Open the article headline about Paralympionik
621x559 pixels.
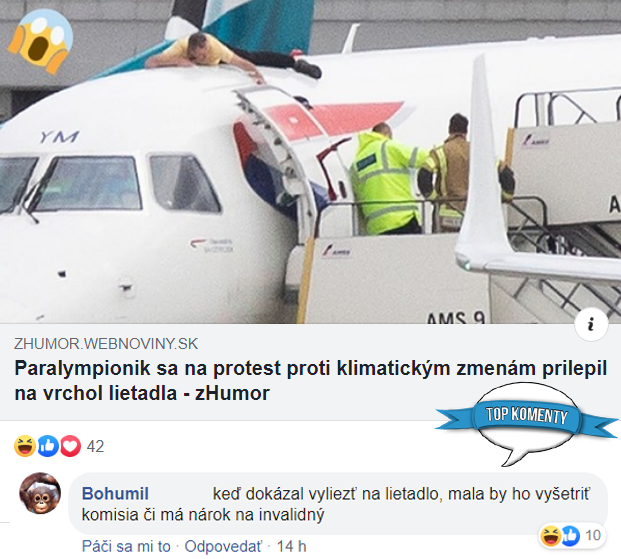(310, 380)
